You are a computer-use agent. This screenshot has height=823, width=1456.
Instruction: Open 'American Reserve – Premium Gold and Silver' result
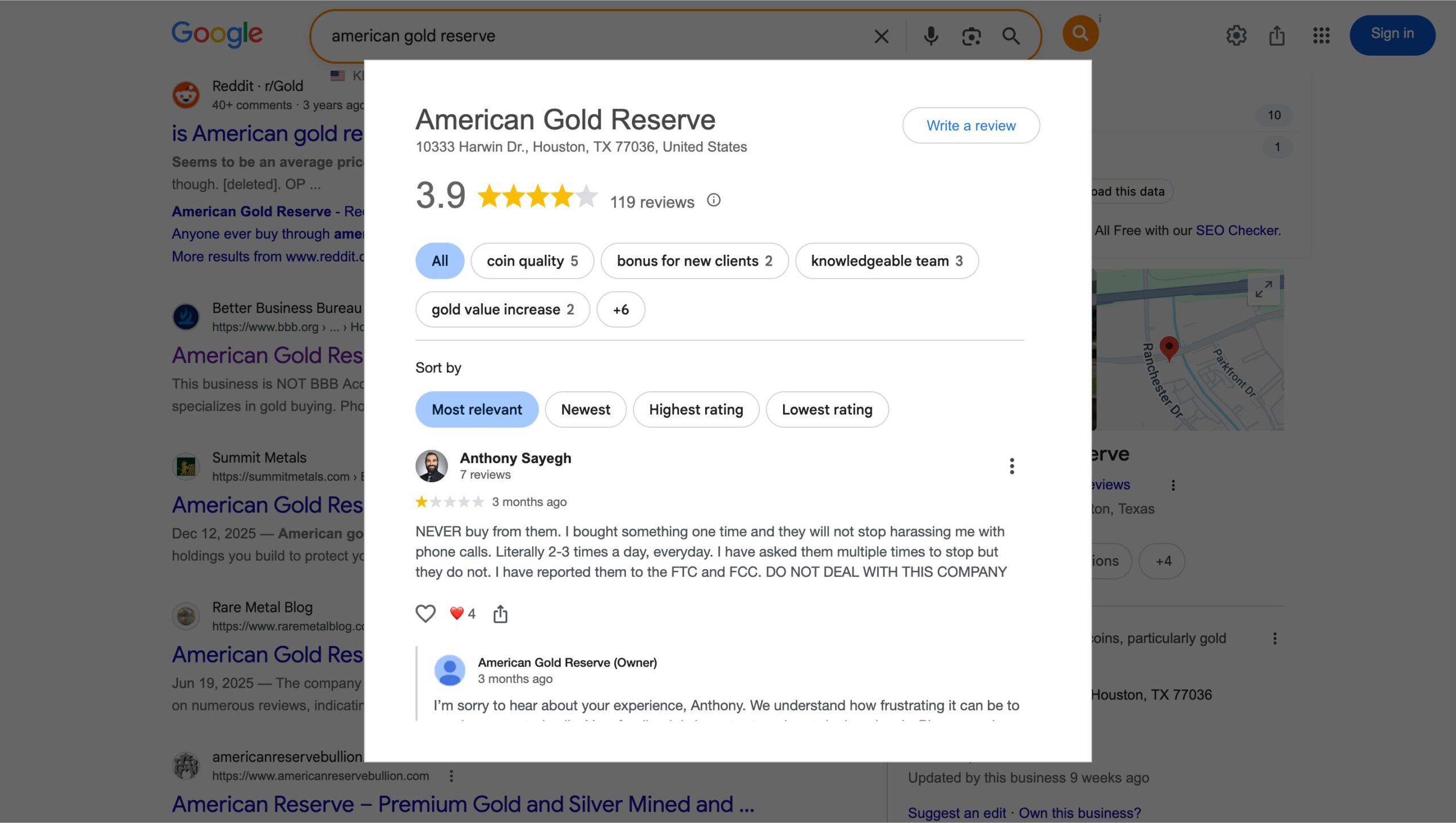pyautogui.click(x=463, y=804)
